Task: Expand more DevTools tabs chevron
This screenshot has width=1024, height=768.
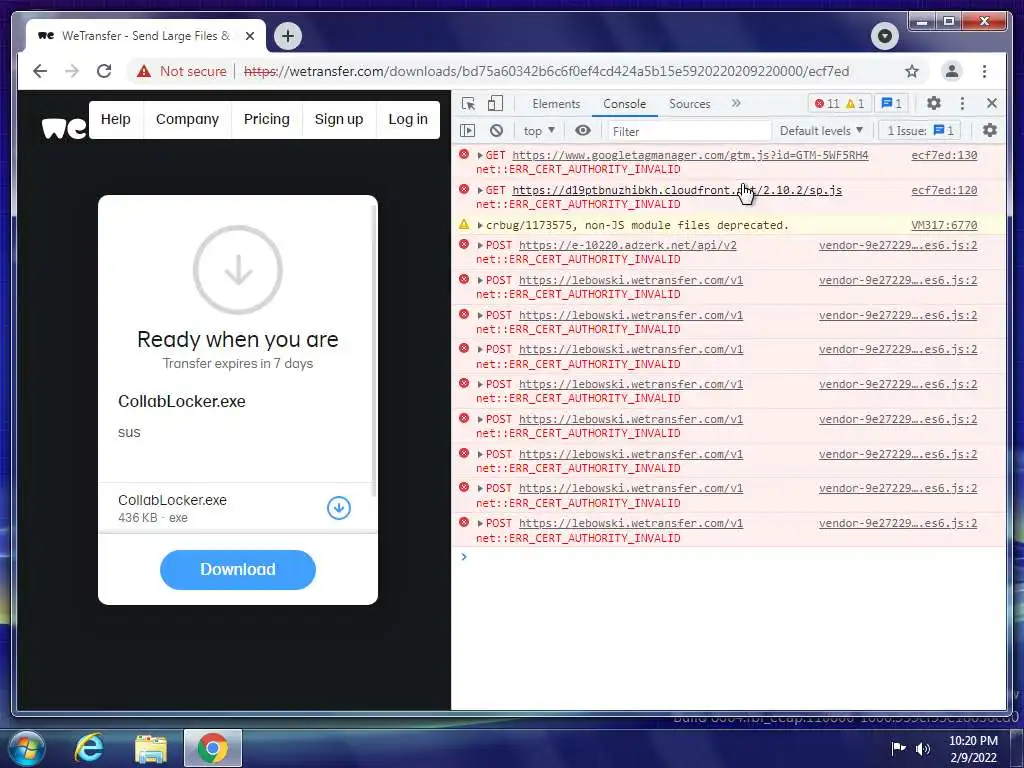Action: point(736,103)
